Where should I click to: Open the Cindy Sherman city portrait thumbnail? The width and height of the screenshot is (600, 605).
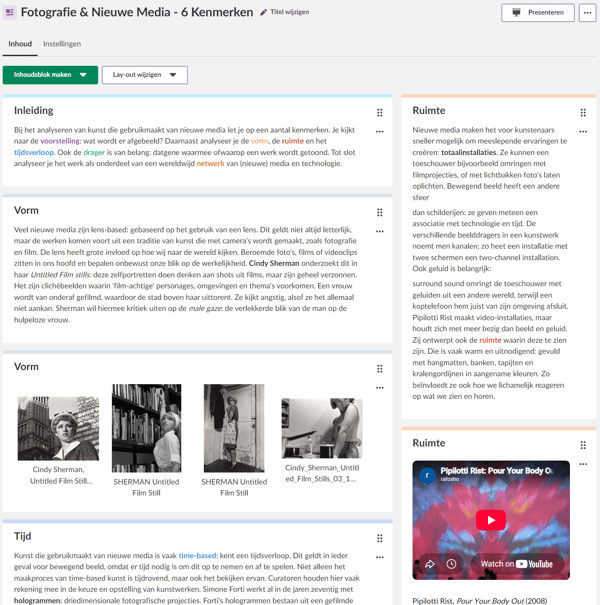58,428
